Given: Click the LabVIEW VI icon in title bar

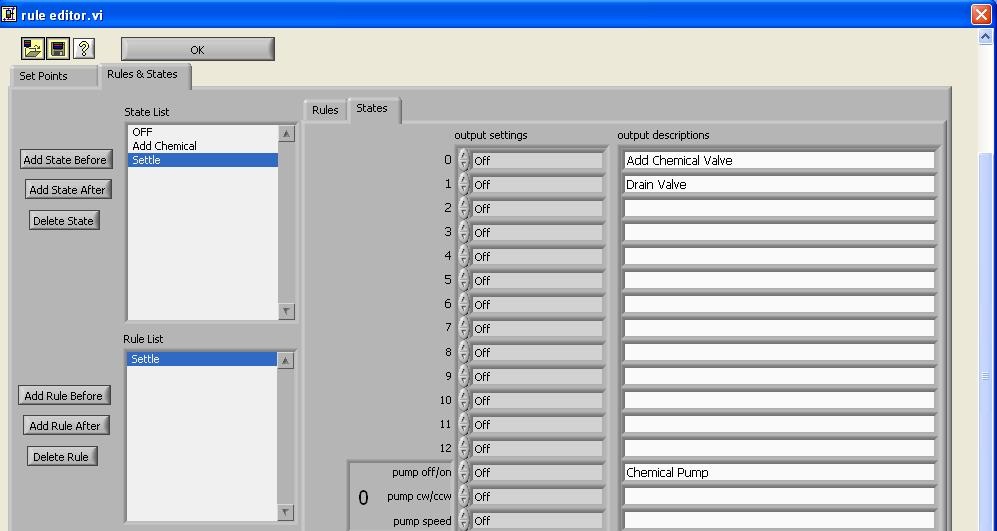Looking at the screenshot, I should tap(9, 13).
